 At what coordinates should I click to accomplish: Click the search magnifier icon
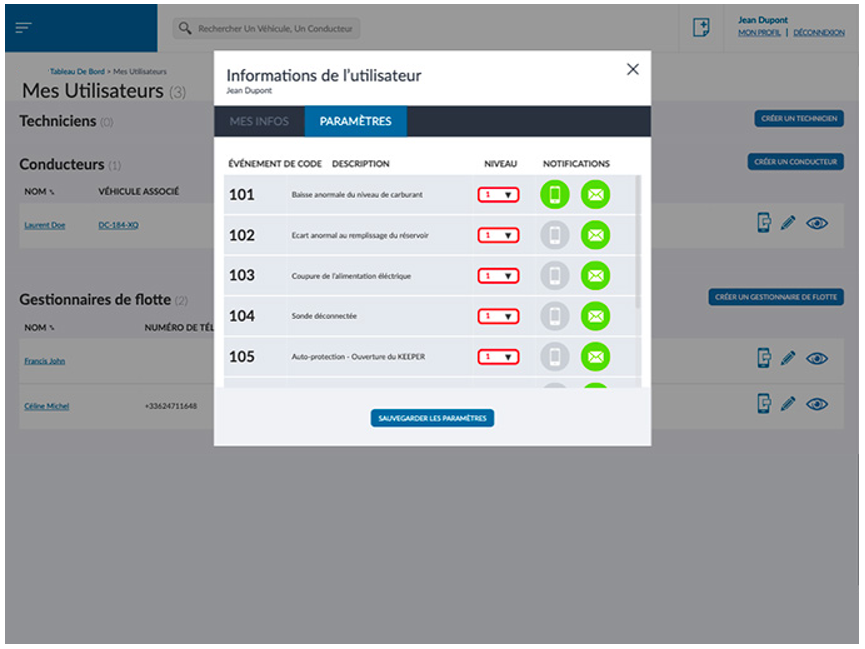pyautogui.click(x=185, y=29)
